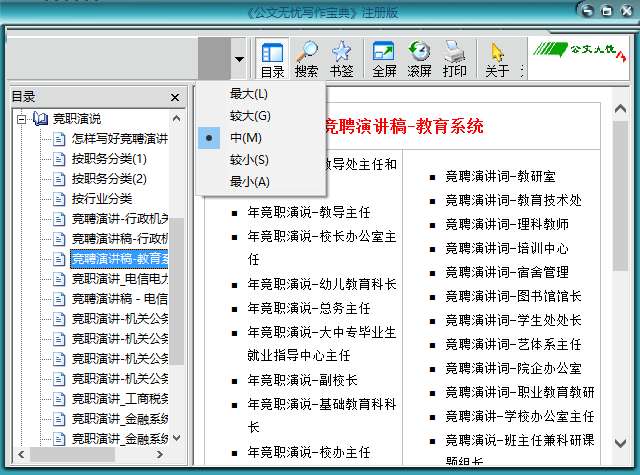Open link 竞聘演讲词-宿舍管理

tap(507, 272)
